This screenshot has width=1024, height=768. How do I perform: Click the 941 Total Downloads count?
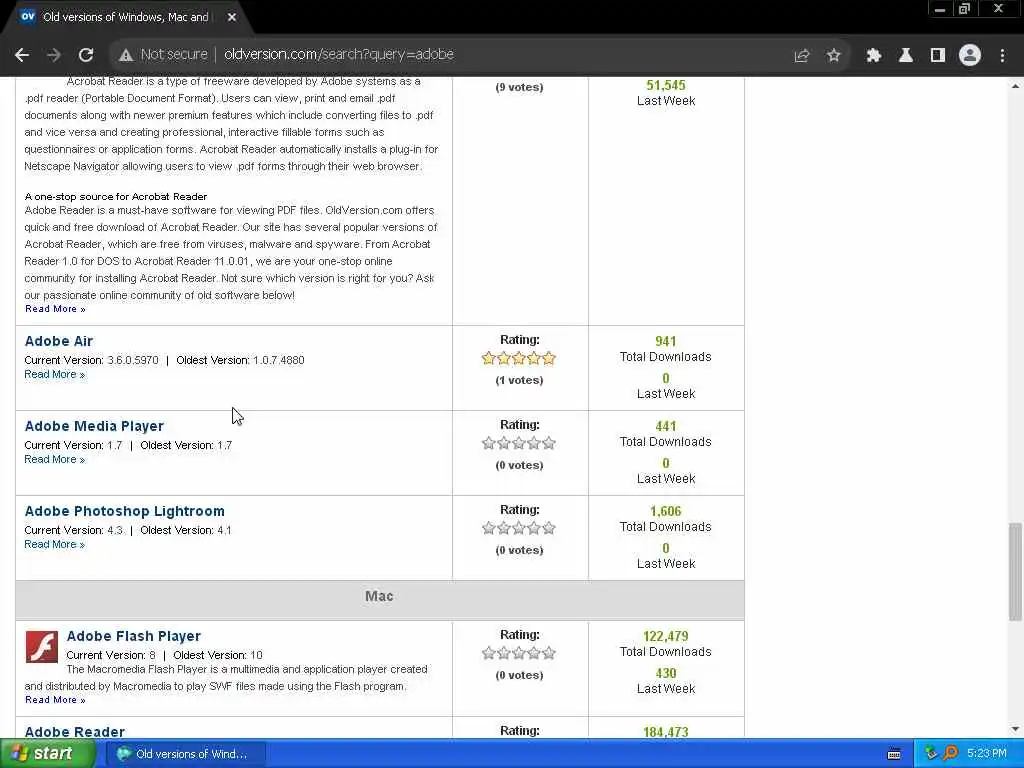click(665, 341)
